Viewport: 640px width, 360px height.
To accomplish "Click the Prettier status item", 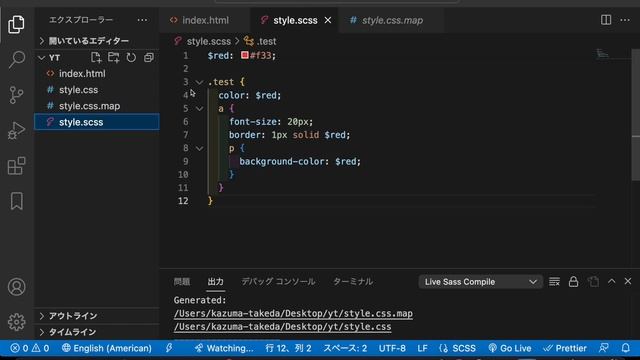I will tap(565, 348).
